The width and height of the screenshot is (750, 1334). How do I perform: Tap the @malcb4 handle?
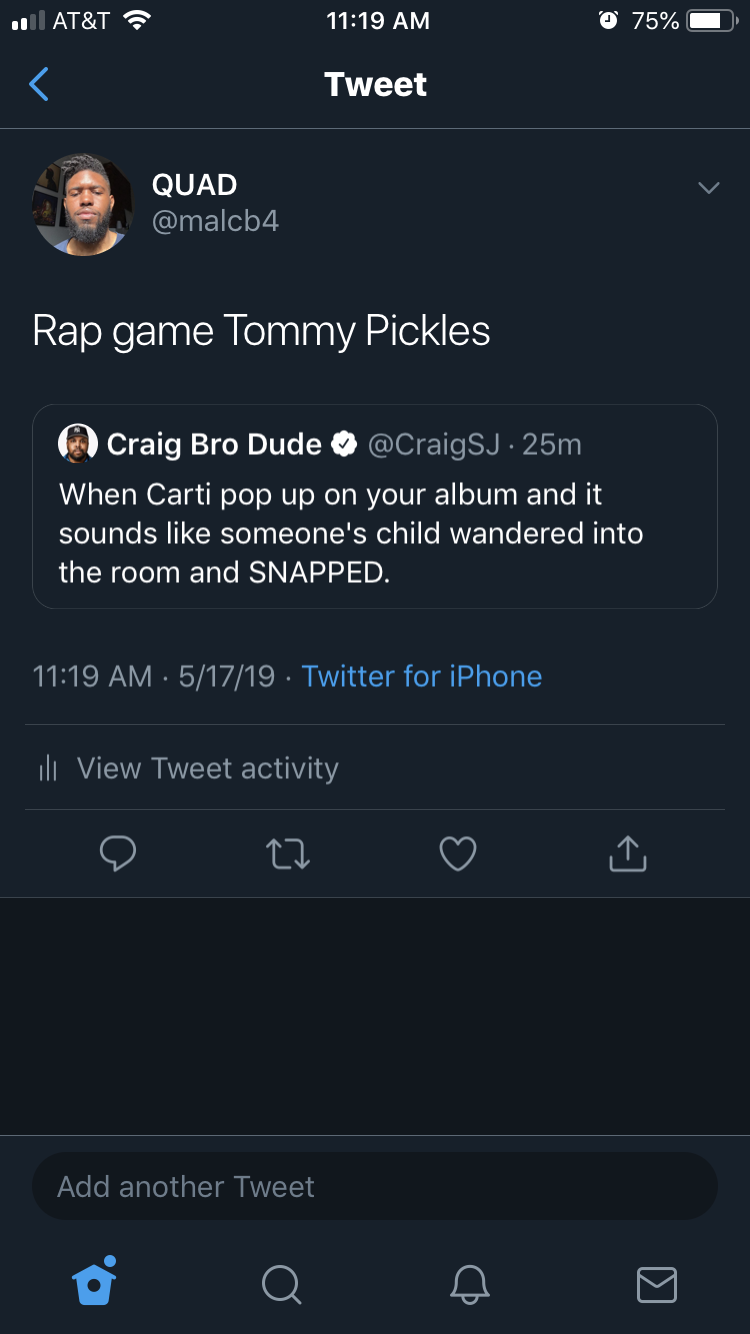(x=215, y=221)
